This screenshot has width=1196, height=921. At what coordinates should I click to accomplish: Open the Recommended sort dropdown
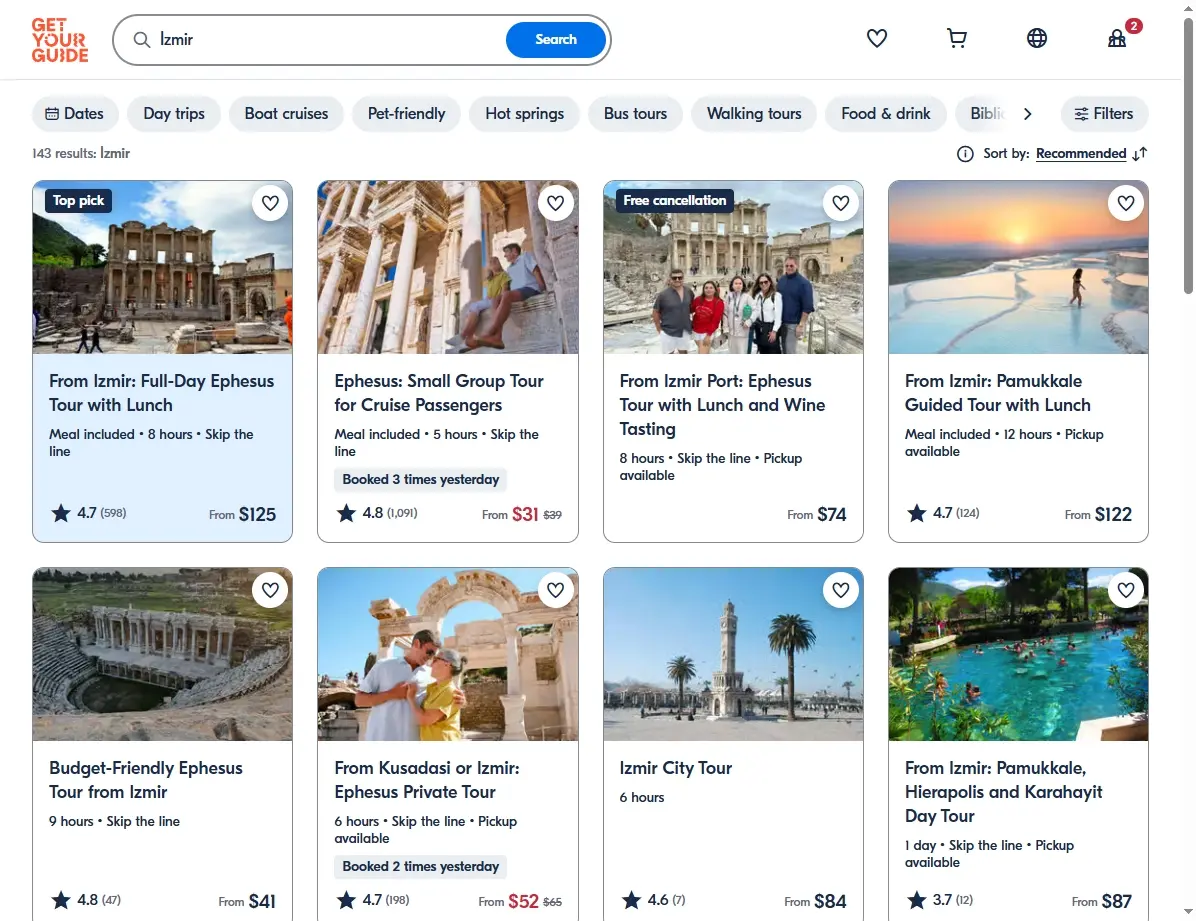pyautogui.click(x=1081, y=153)
